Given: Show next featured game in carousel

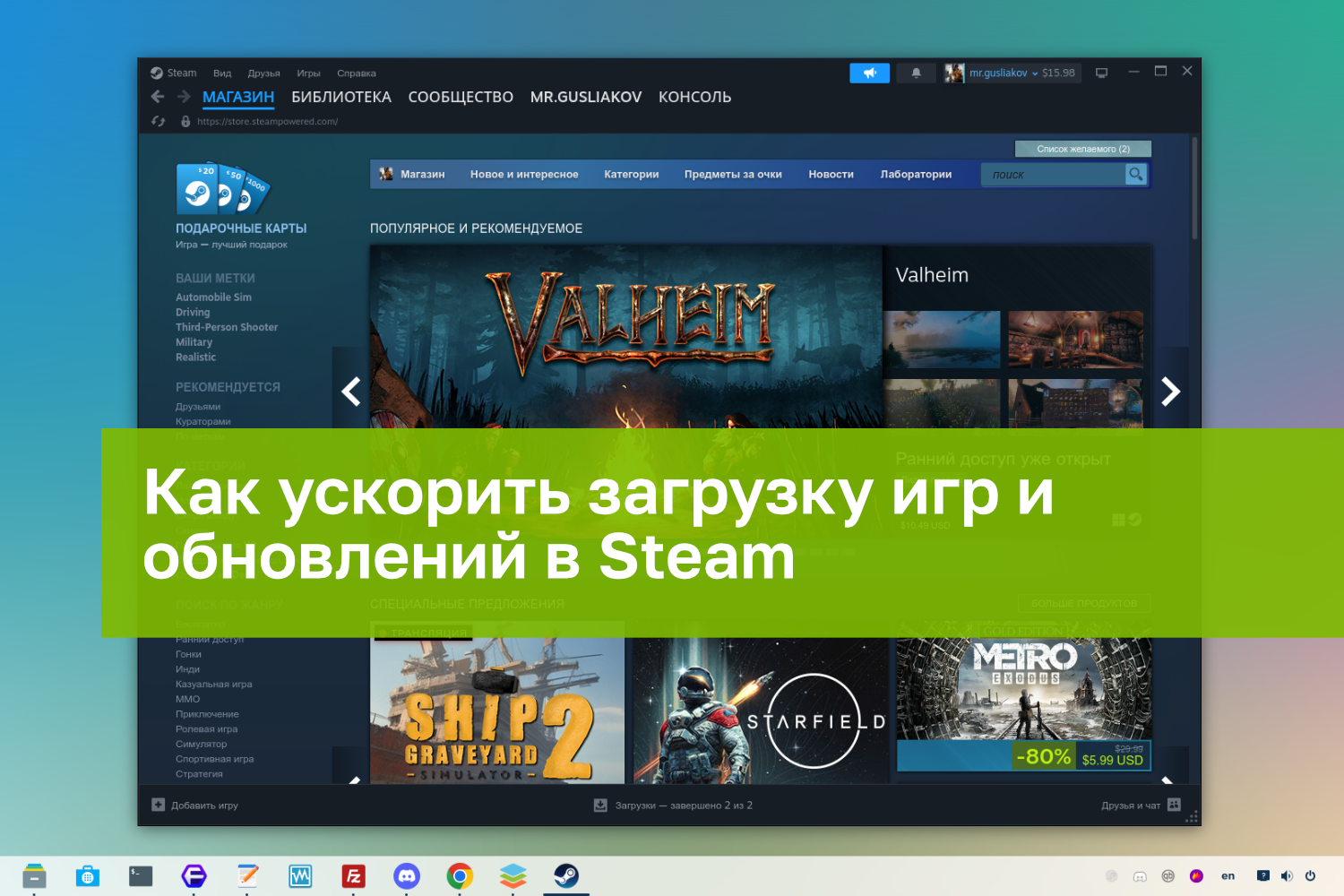Looking at the screenshot, I should pyautogui.click(x=1170, y=392).
